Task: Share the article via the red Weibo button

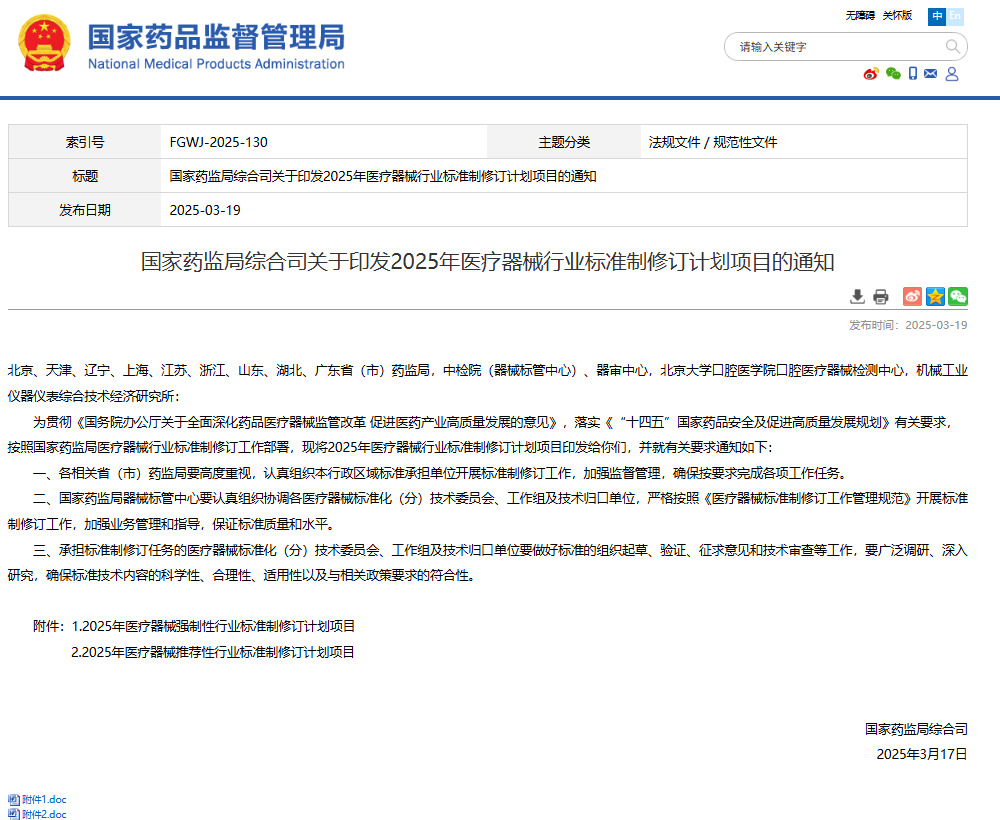Action: (x=912, y=296)
